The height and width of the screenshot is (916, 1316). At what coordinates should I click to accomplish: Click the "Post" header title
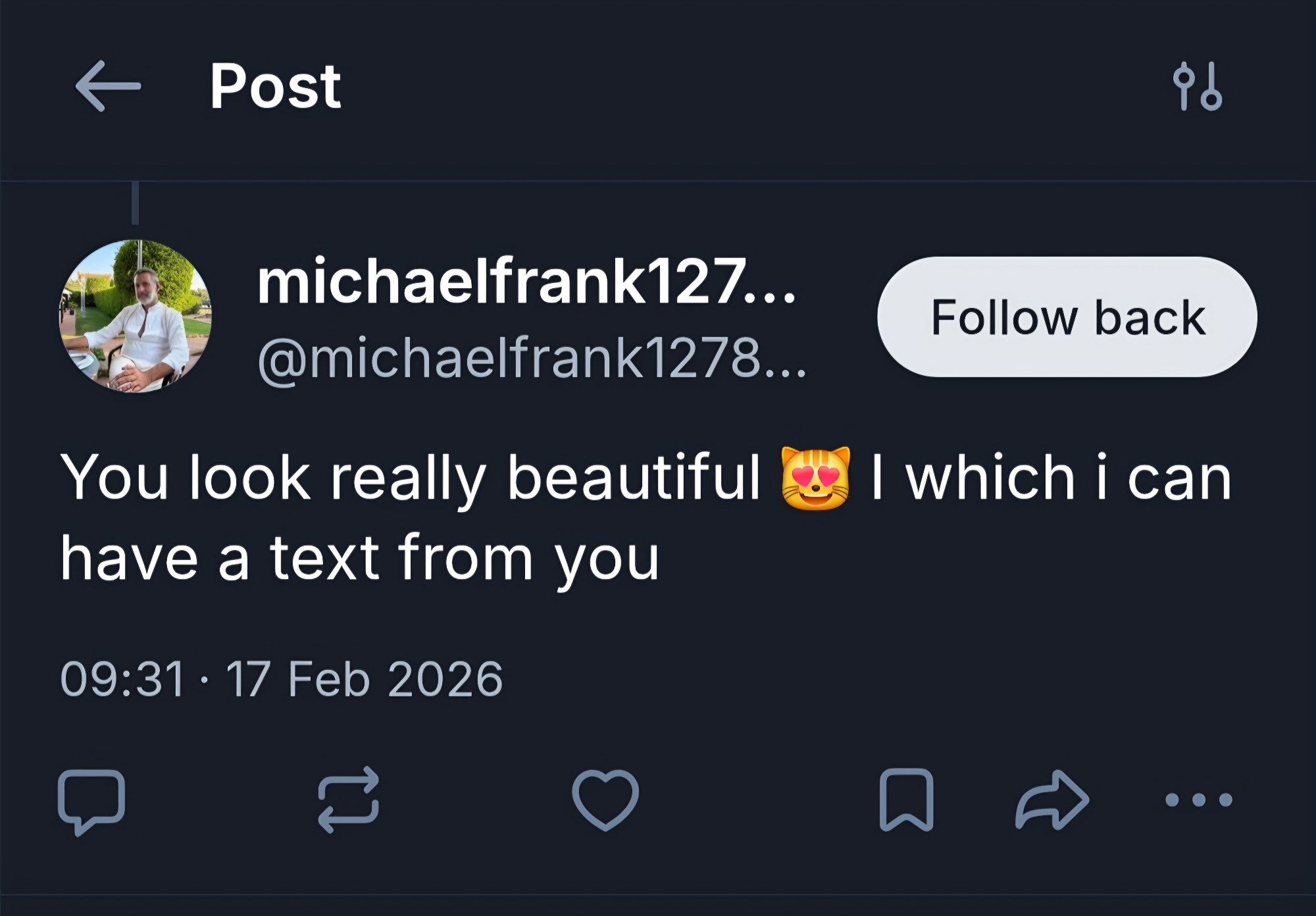click(275, 86)
